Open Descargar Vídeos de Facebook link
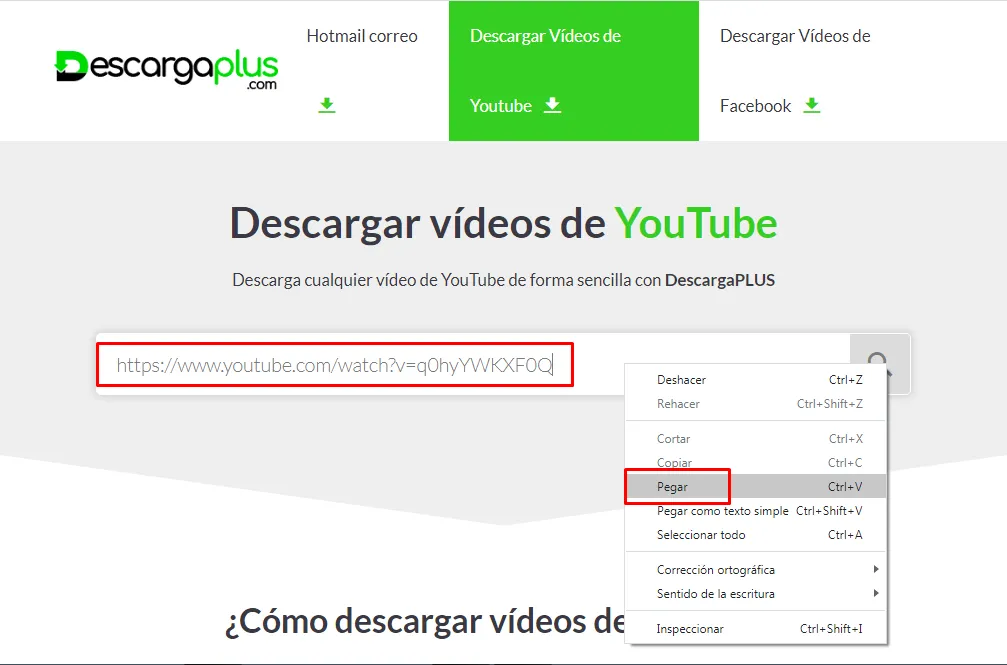 [795, 71]
